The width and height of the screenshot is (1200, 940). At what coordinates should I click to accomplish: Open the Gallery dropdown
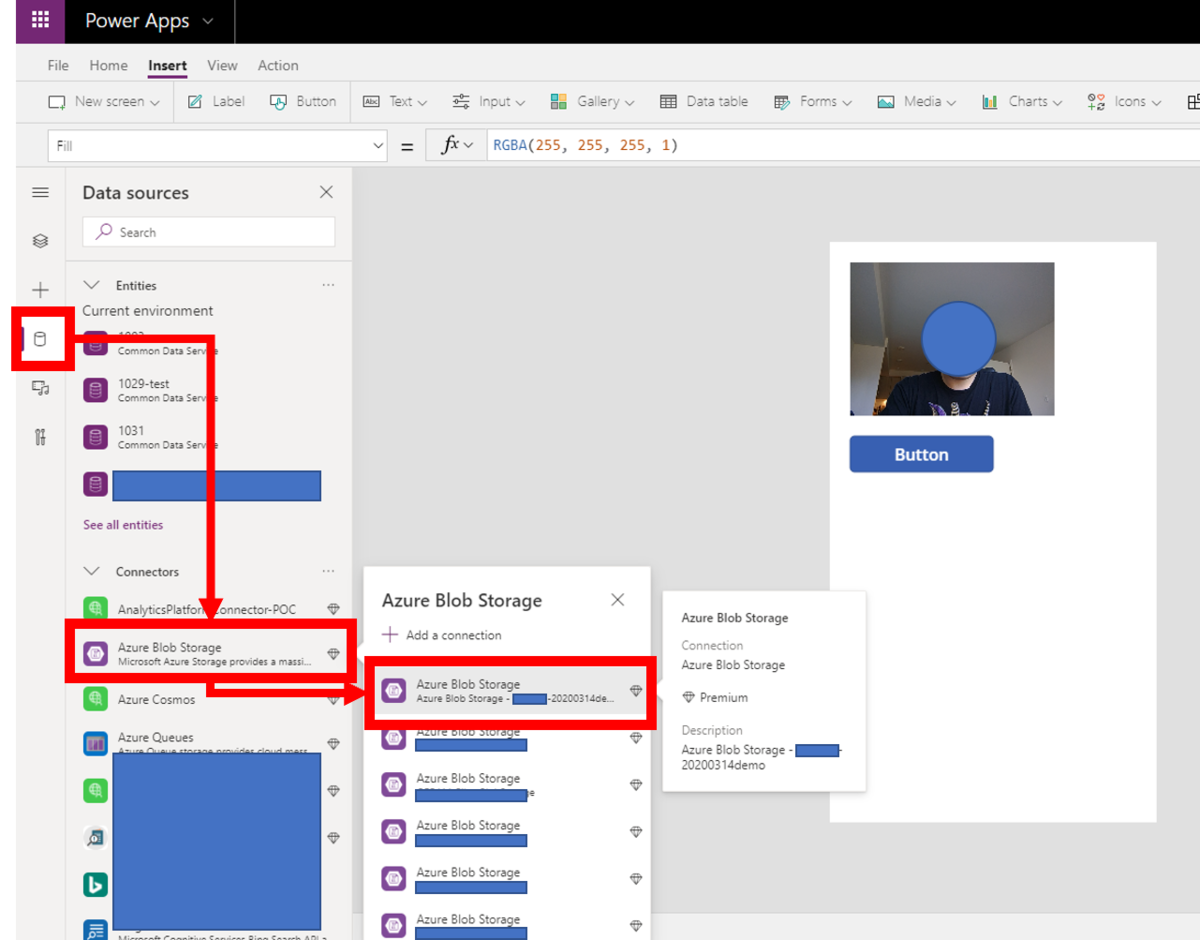pyautogui.click(x=592, y=101)
